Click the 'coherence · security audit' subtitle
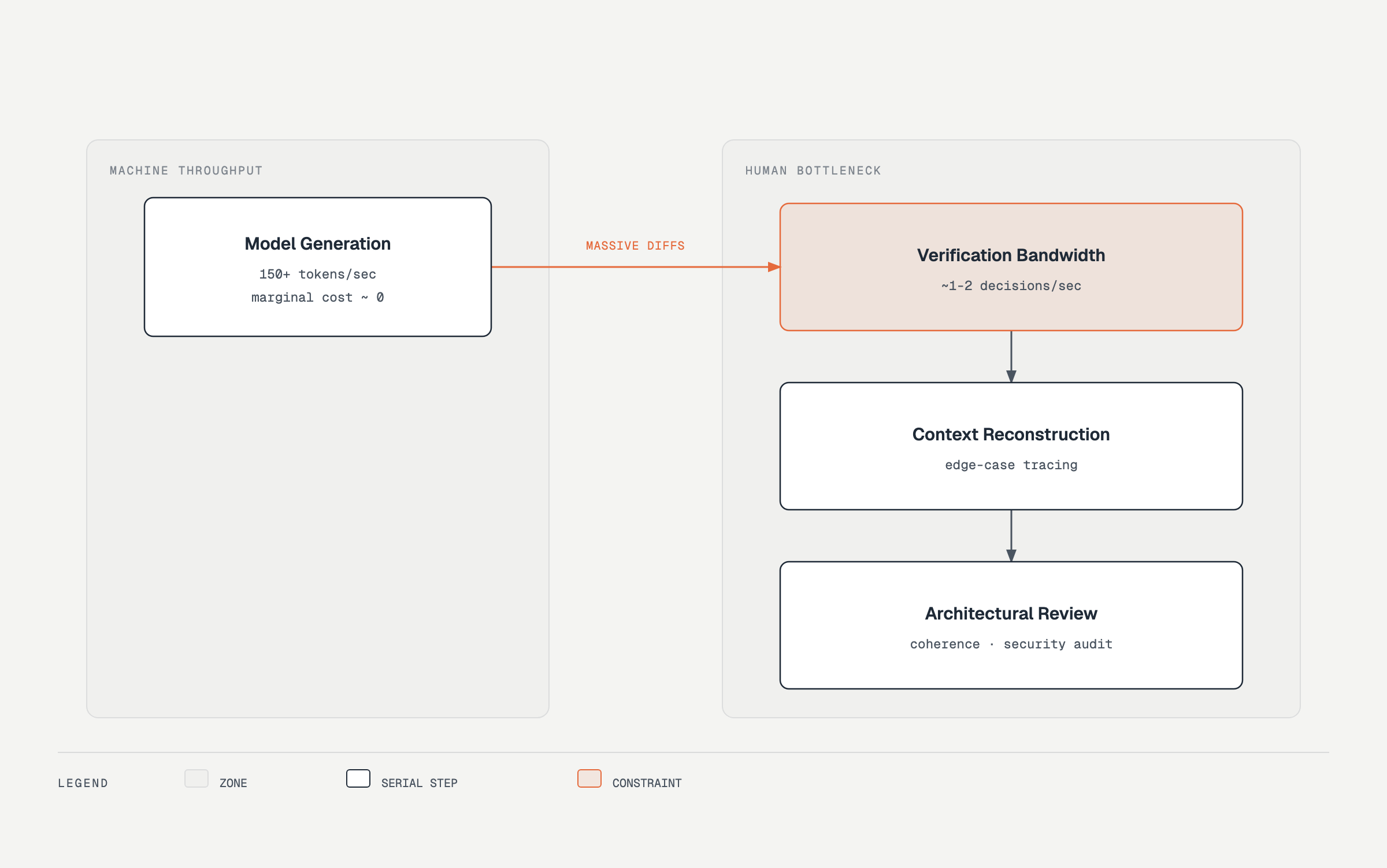Viewport: 1387px width, 868px height. tap(1011, 644)
